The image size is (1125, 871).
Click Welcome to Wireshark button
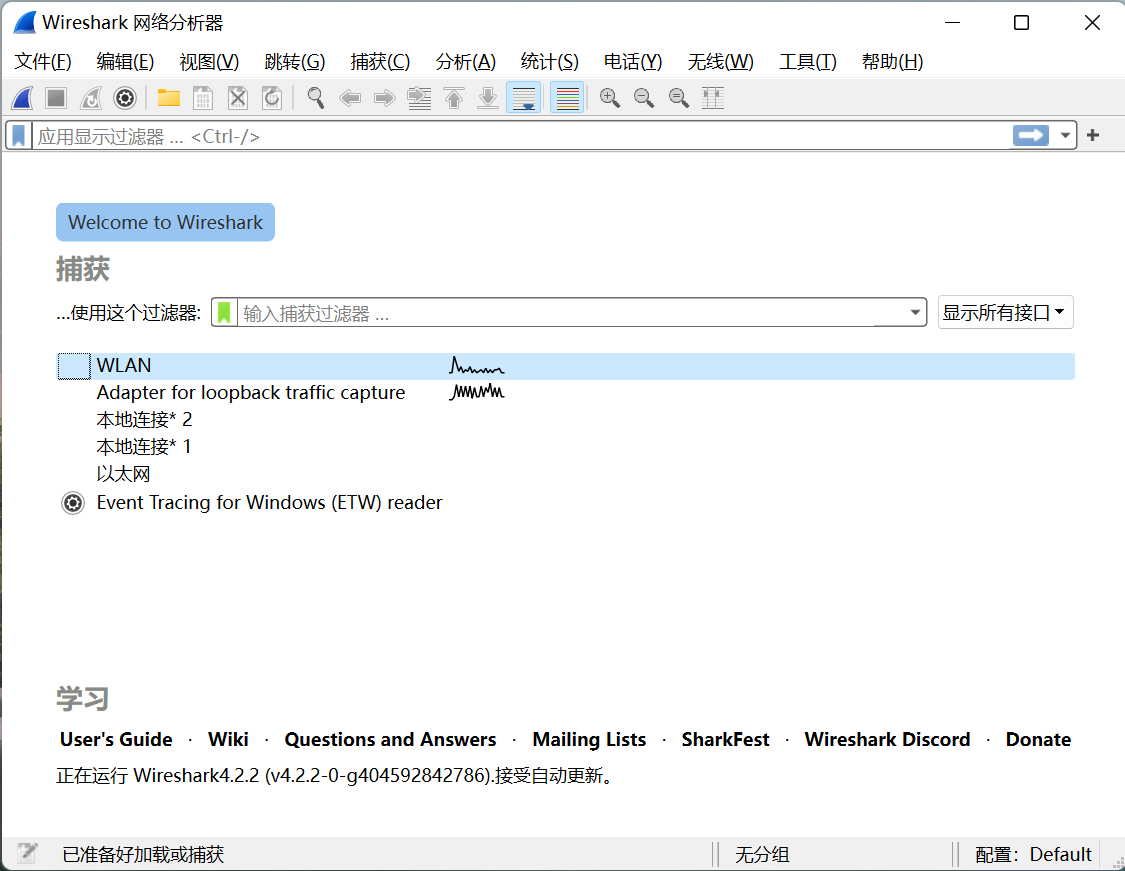tap(166, 222)
